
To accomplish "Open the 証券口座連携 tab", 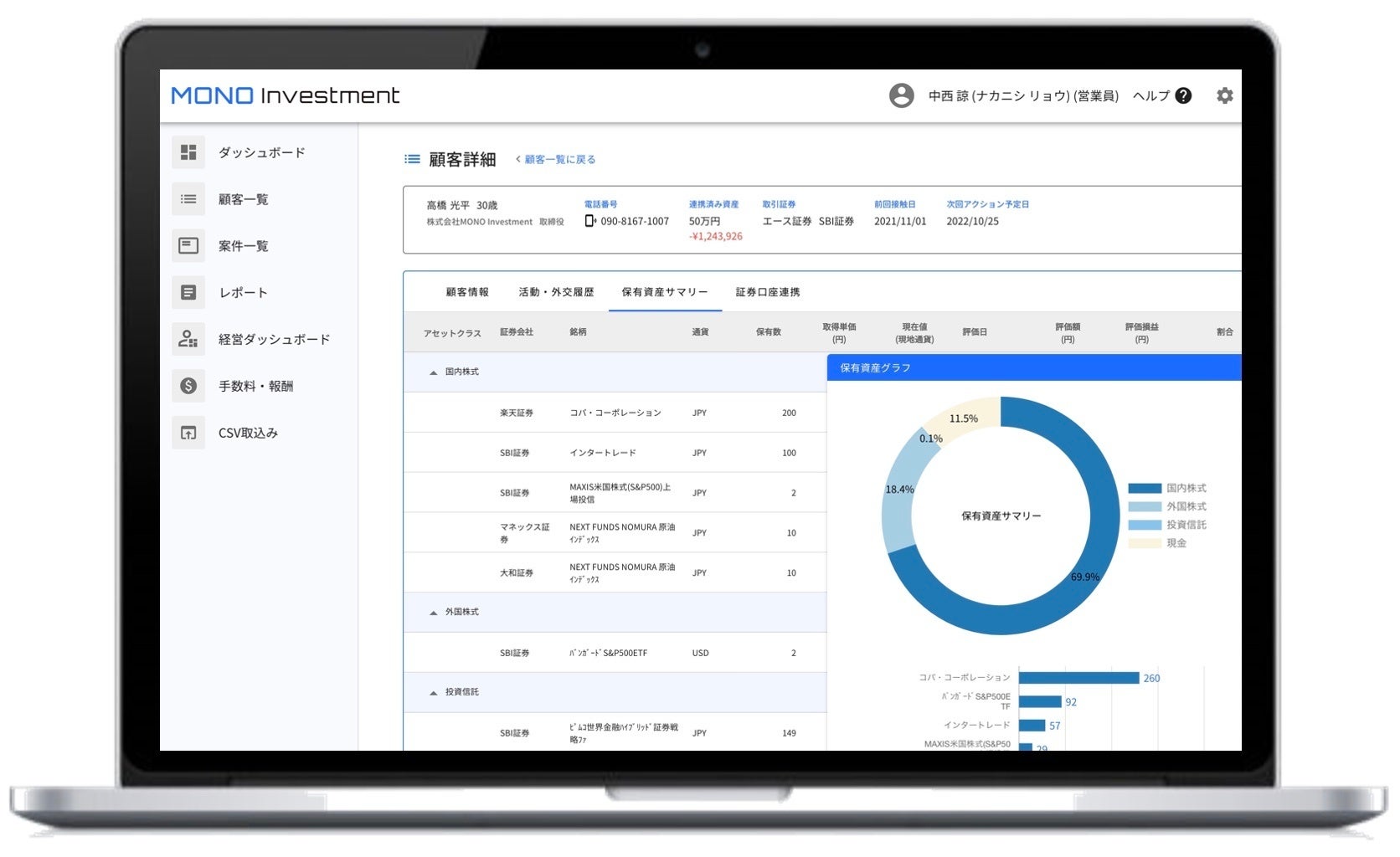I will 768,292.
